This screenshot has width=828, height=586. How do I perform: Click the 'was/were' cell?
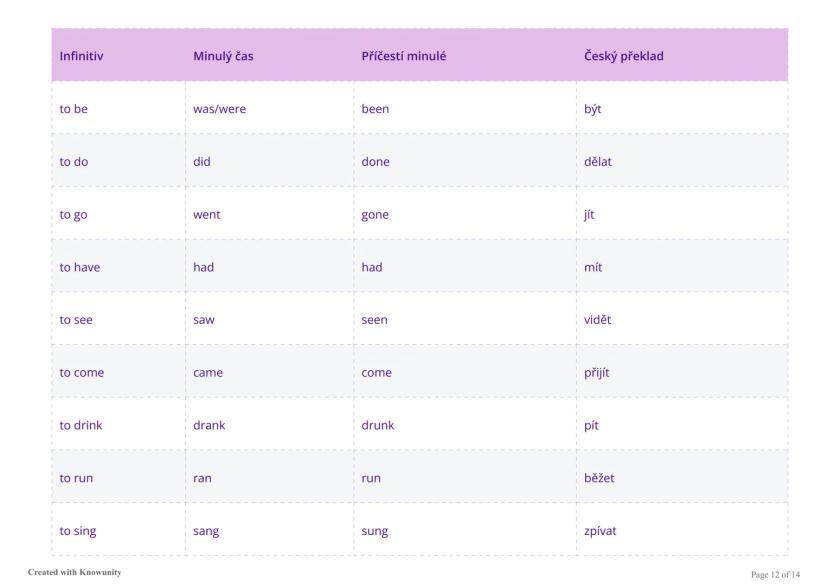(x=219, y=109)
